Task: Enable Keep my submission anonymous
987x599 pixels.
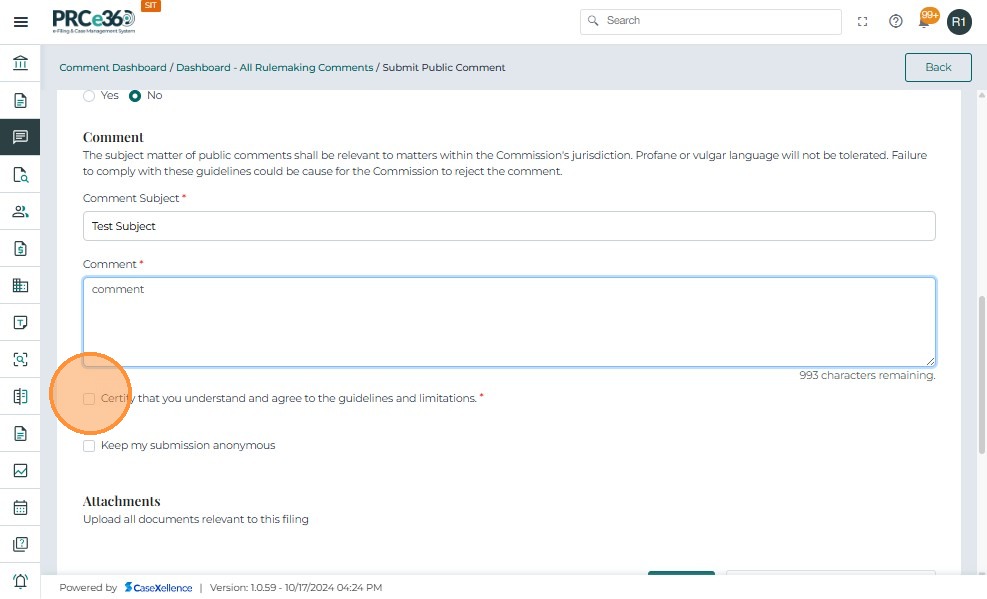Action: 89,446
